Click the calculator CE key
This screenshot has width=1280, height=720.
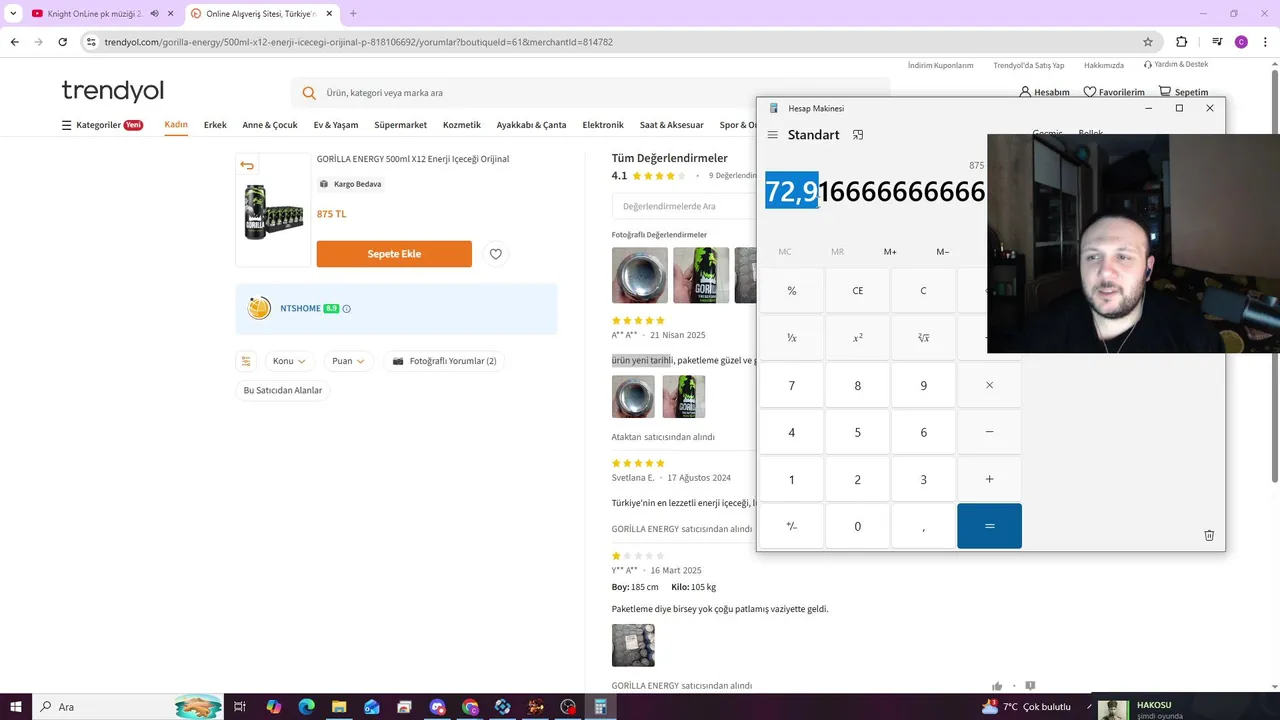coord(858,291)
